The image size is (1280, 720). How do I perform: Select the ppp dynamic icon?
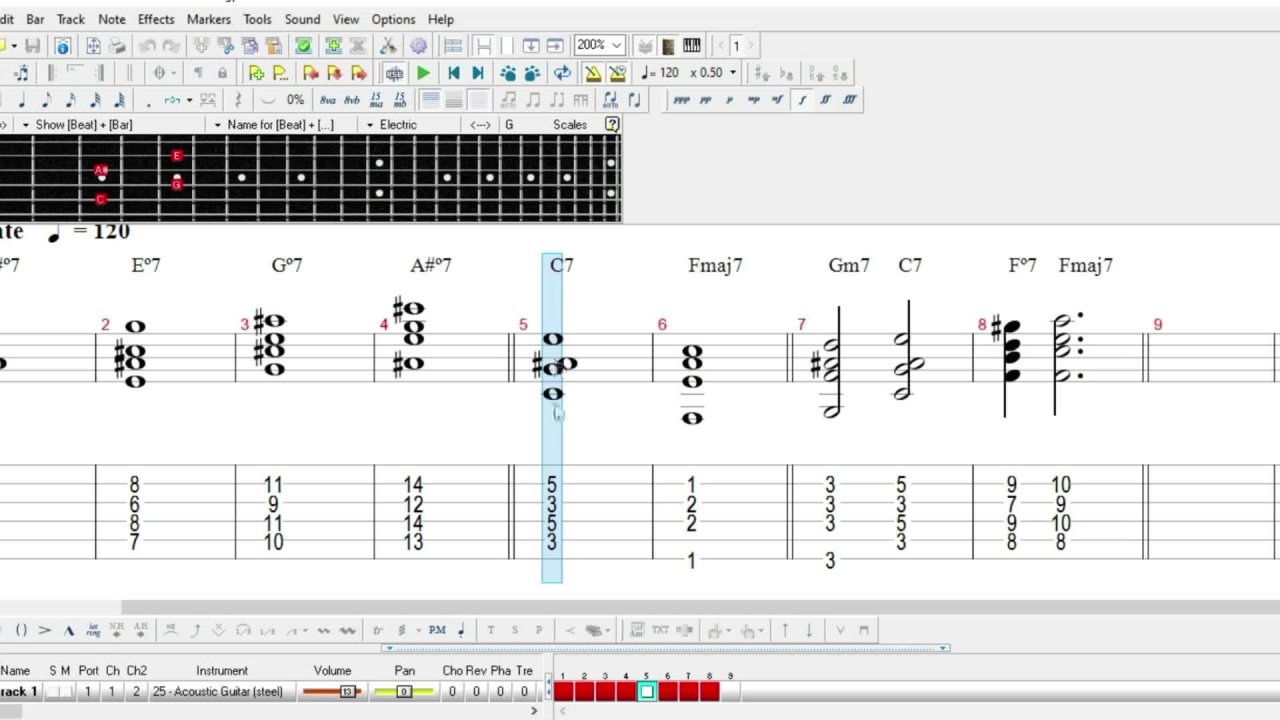[x=682, y=100]
